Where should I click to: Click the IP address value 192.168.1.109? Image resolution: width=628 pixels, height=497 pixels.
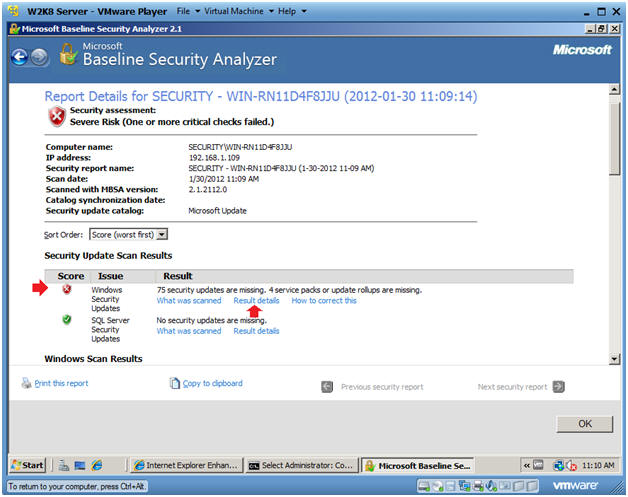[214, 157]
